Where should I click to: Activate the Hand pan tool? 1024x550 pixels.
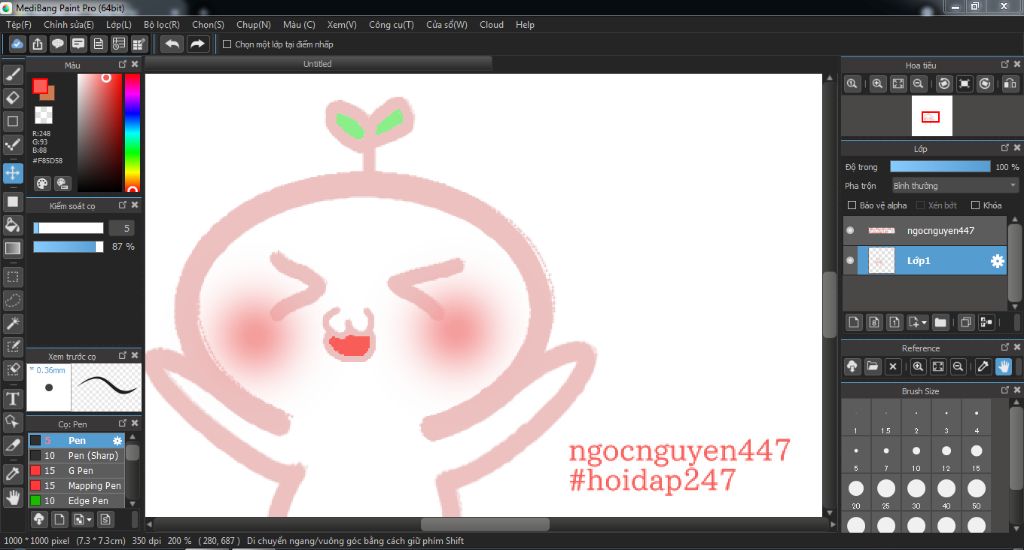point(12,498)
